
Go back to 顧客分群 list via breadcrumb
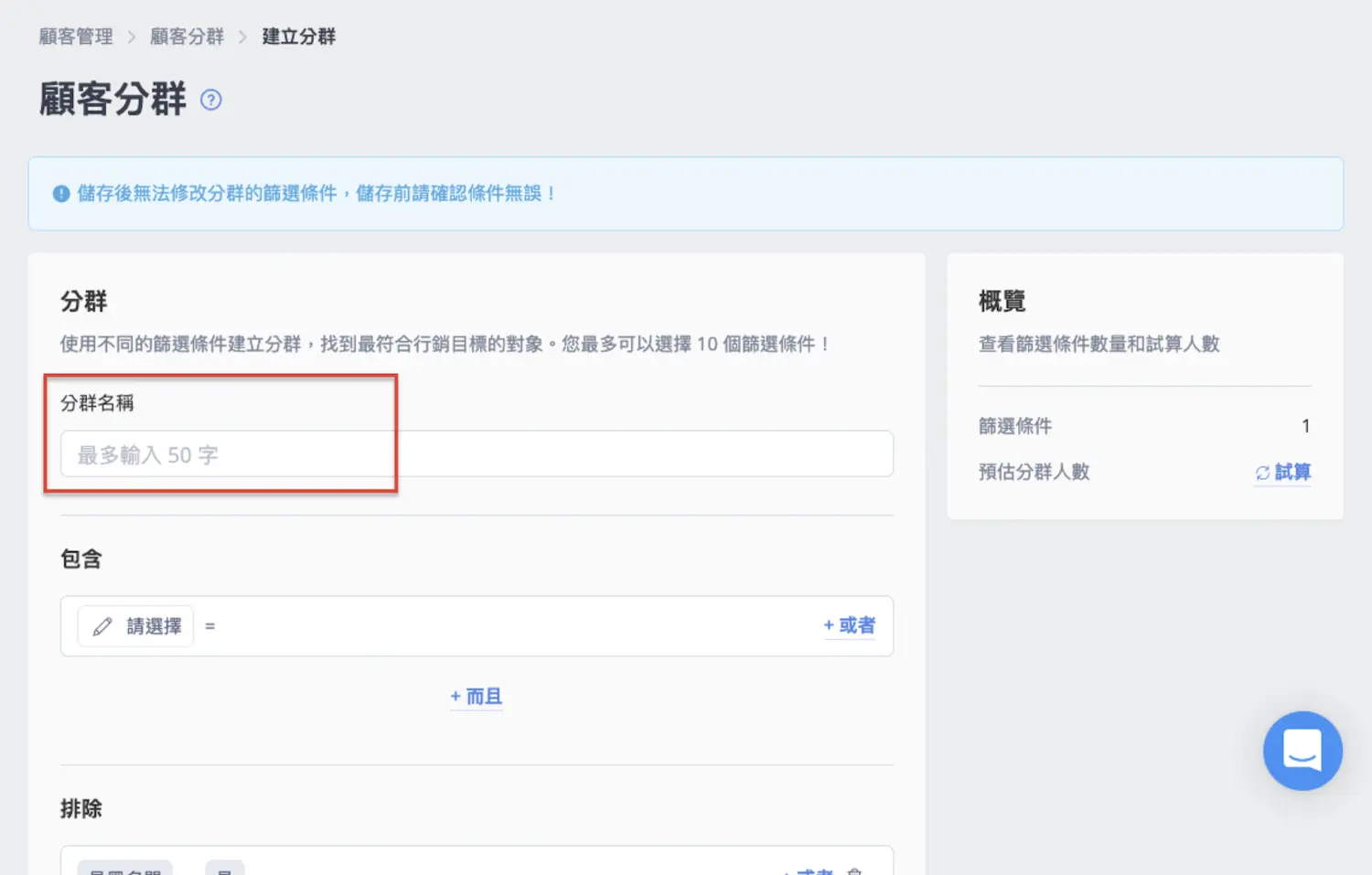187,37
